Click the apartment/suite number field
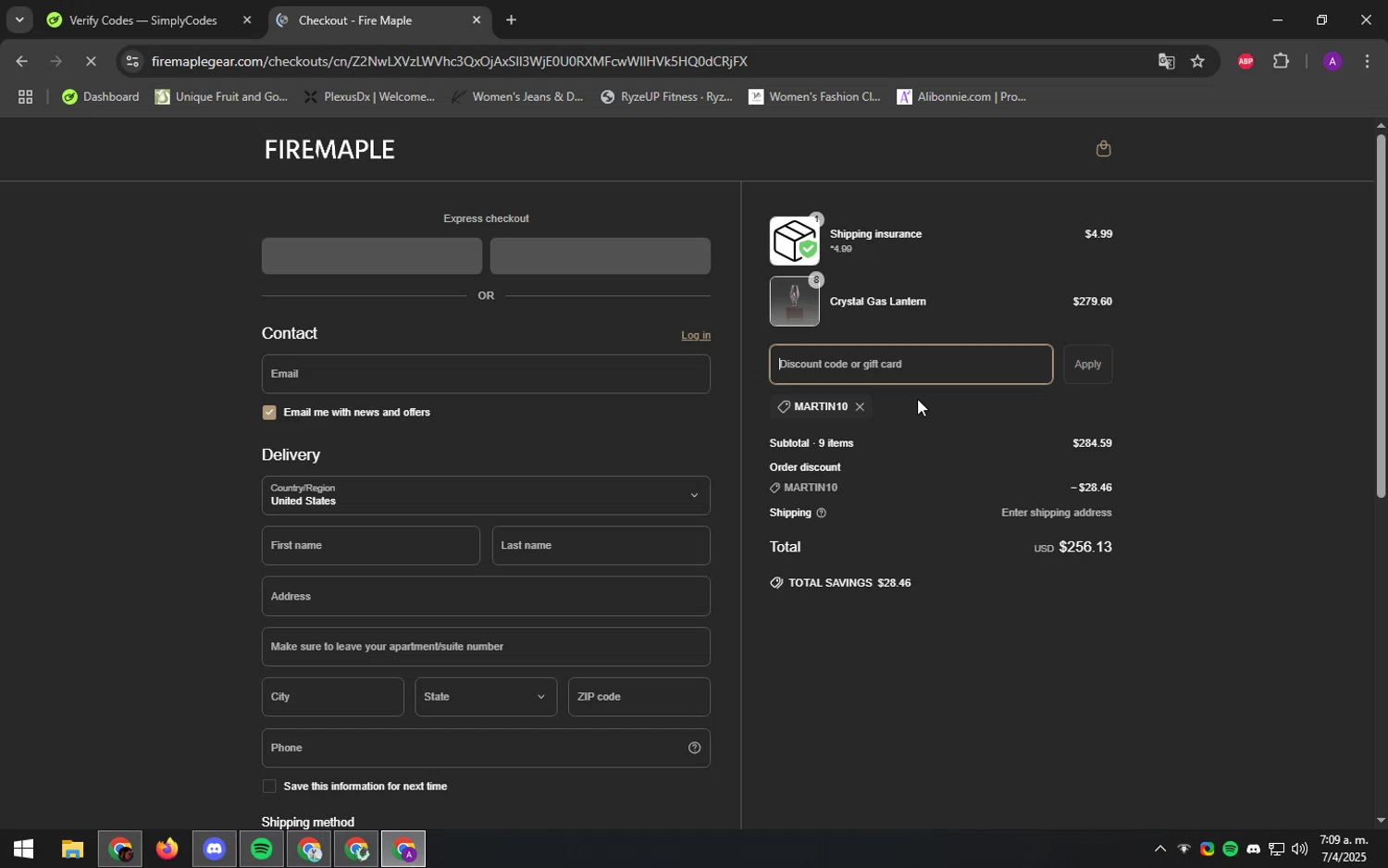Viewport: 1388px width, 868px height. click(x=486, y=647)
